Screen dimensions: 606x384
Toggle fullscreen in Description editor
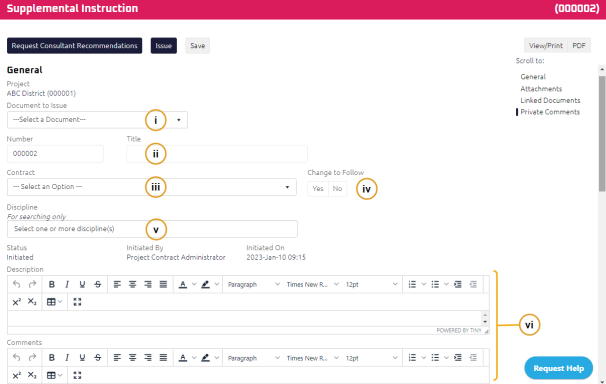pyautogui.click(x=77, y=302)
